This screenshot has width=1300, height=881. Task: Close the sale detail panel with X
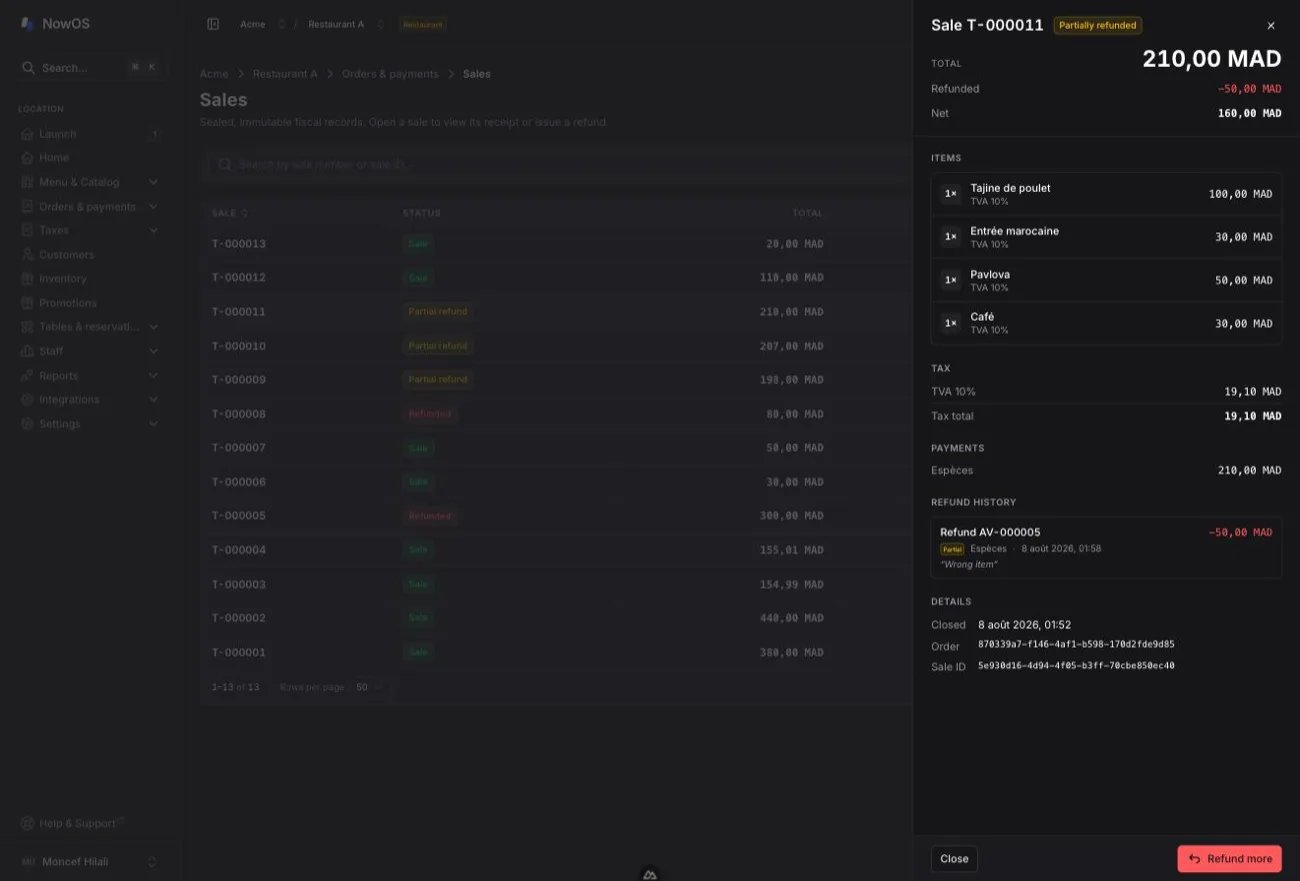point(1271,26)
